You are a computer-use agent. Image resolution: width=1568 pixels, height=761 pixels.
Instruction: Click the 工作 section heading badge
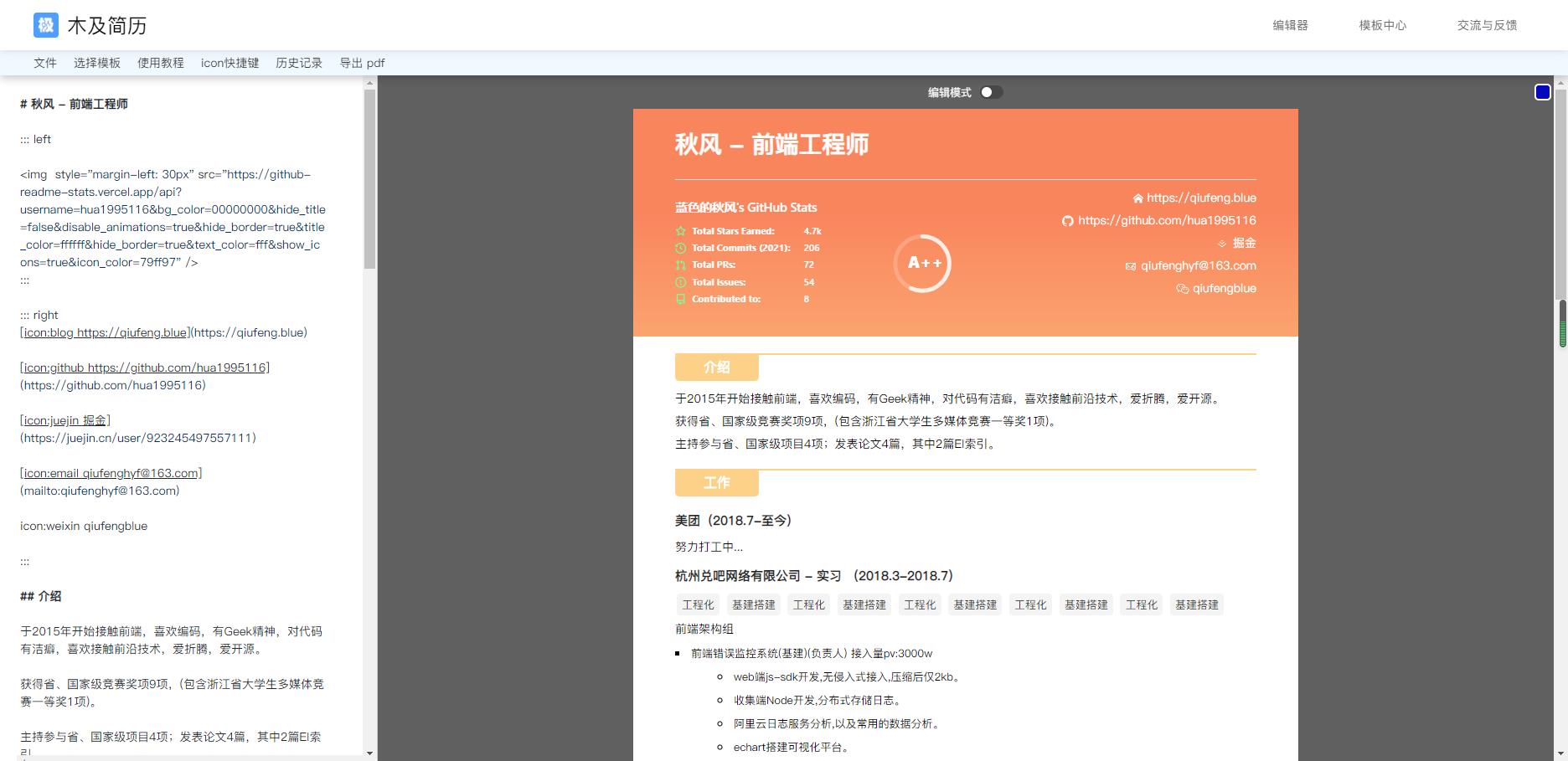click(x=717, y=483)
